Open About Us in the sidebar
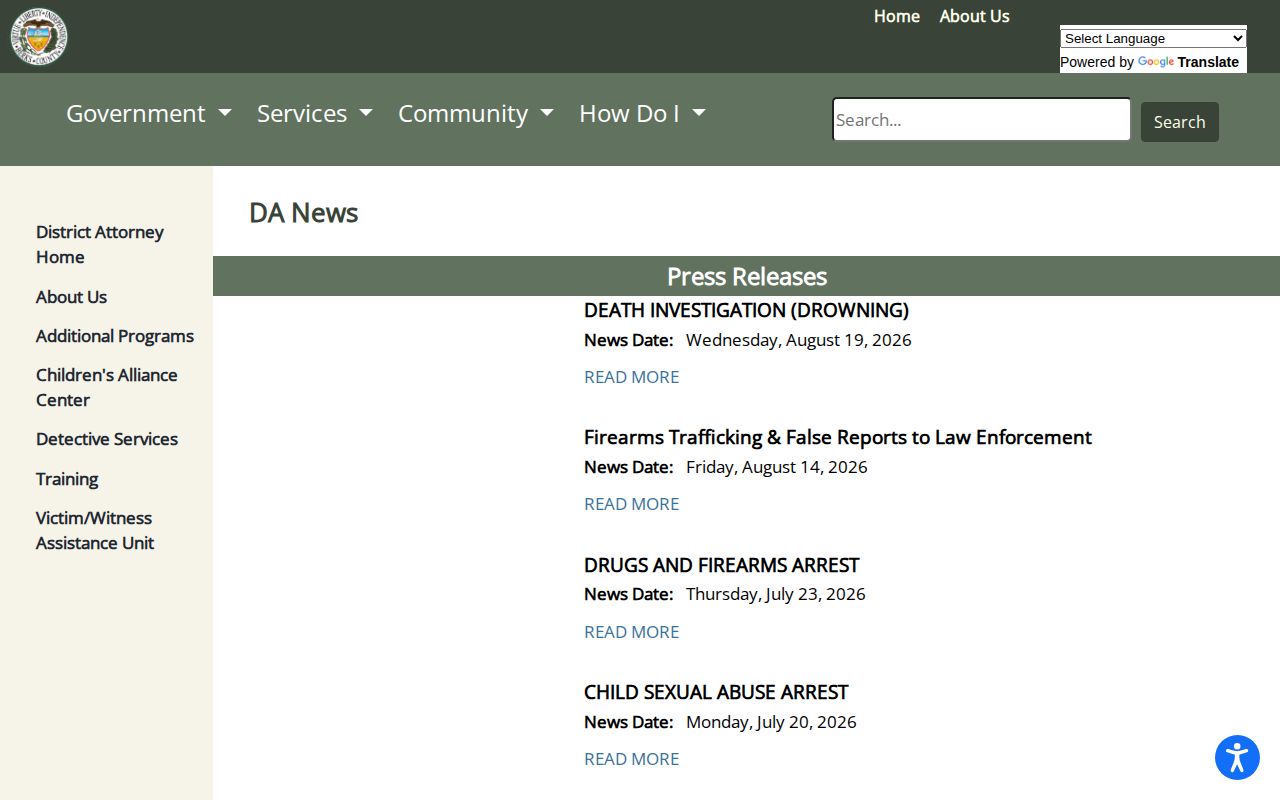Viewport: 1280px width, 800px height. click(x=71, y=297)
